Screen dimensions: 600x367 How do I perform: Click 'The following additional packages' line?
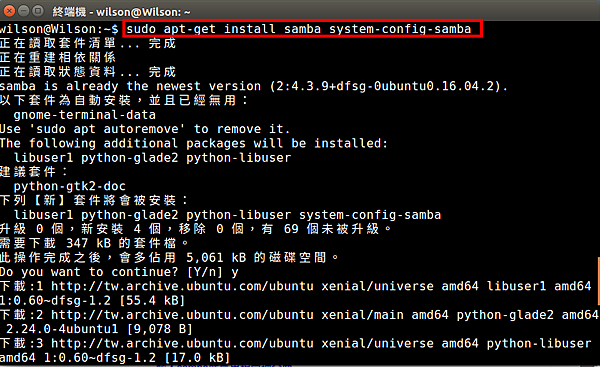(x=194, y=144)
